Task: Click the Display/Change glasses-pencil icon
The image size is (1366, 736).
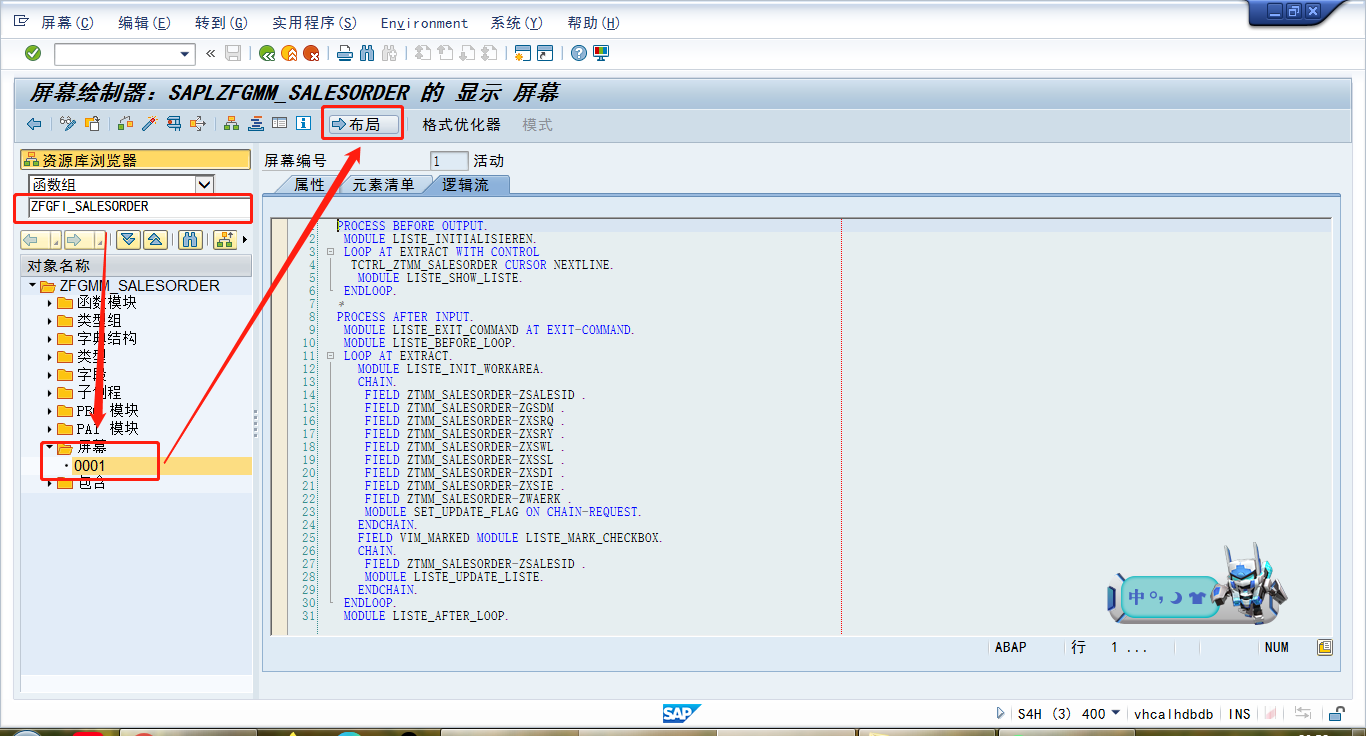Action: point(68,124)
